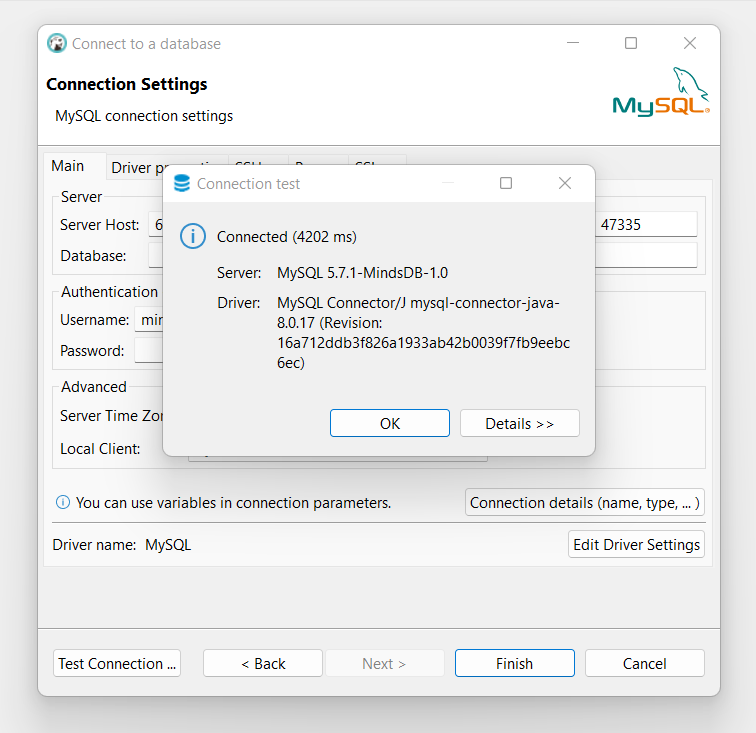
Task: Click the Test Connection ... button
Action: (117, 663)
